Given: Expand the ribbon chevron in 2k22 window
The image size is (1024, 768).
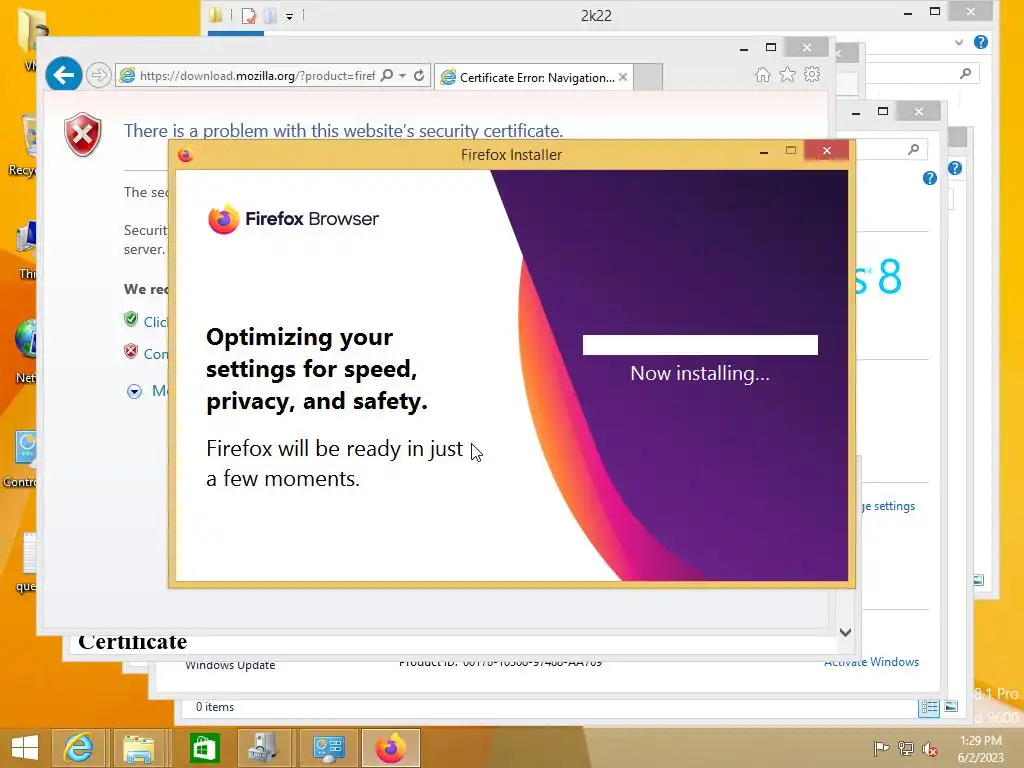Looking at the screenshot, I should [x=959, y=42].
